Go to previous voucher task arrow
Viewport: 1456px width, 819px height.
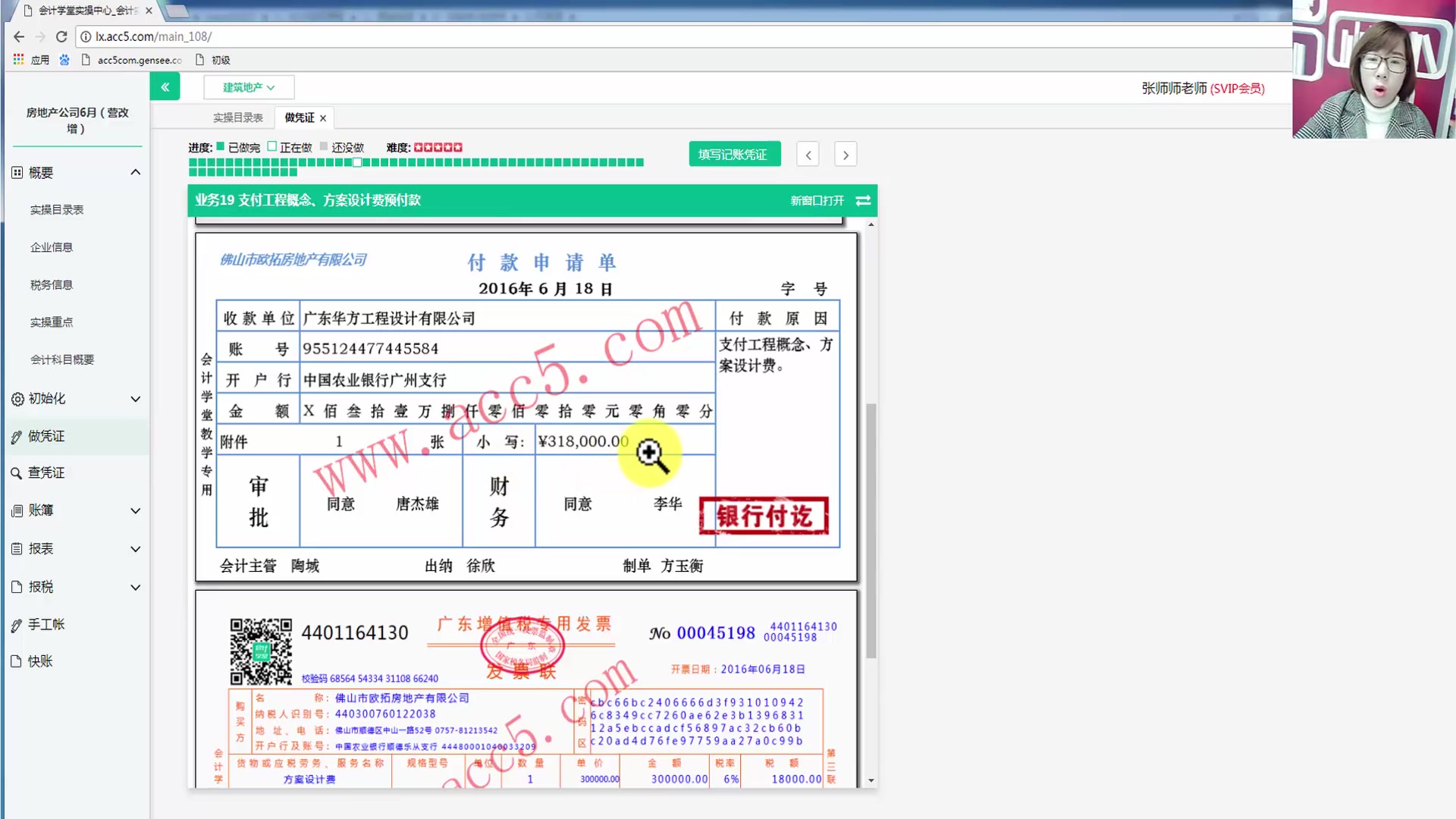pyautogui.click(x=808, y=155)
